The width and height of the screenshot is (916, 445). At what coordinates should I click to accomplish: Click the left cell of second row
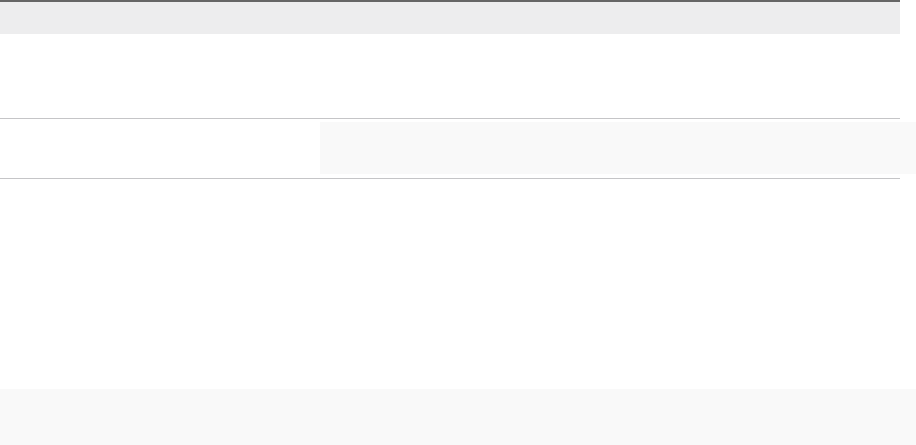160,148
